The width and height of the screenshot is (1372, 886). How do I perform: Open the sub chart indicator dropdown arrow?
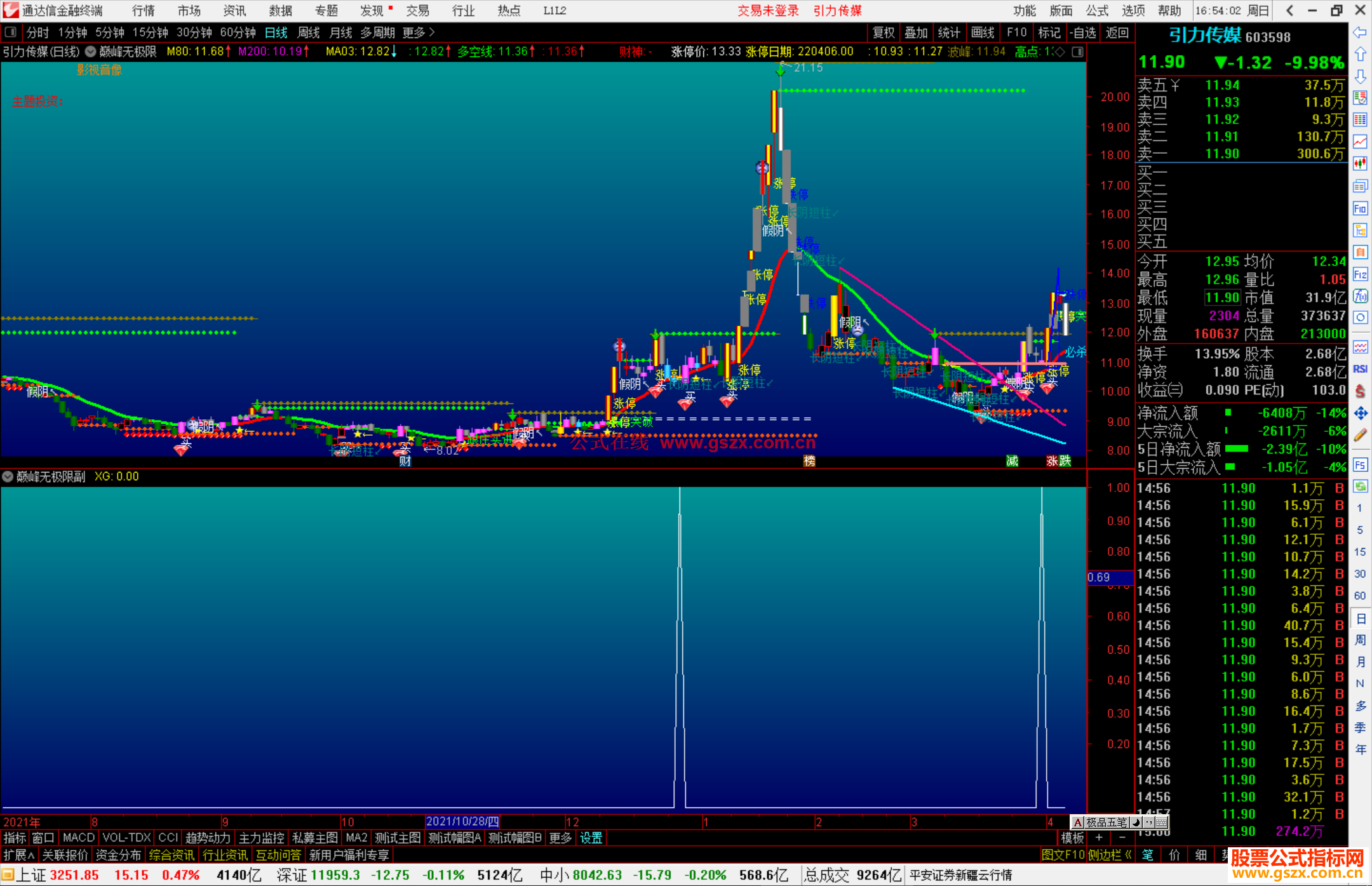click(8, 476)
